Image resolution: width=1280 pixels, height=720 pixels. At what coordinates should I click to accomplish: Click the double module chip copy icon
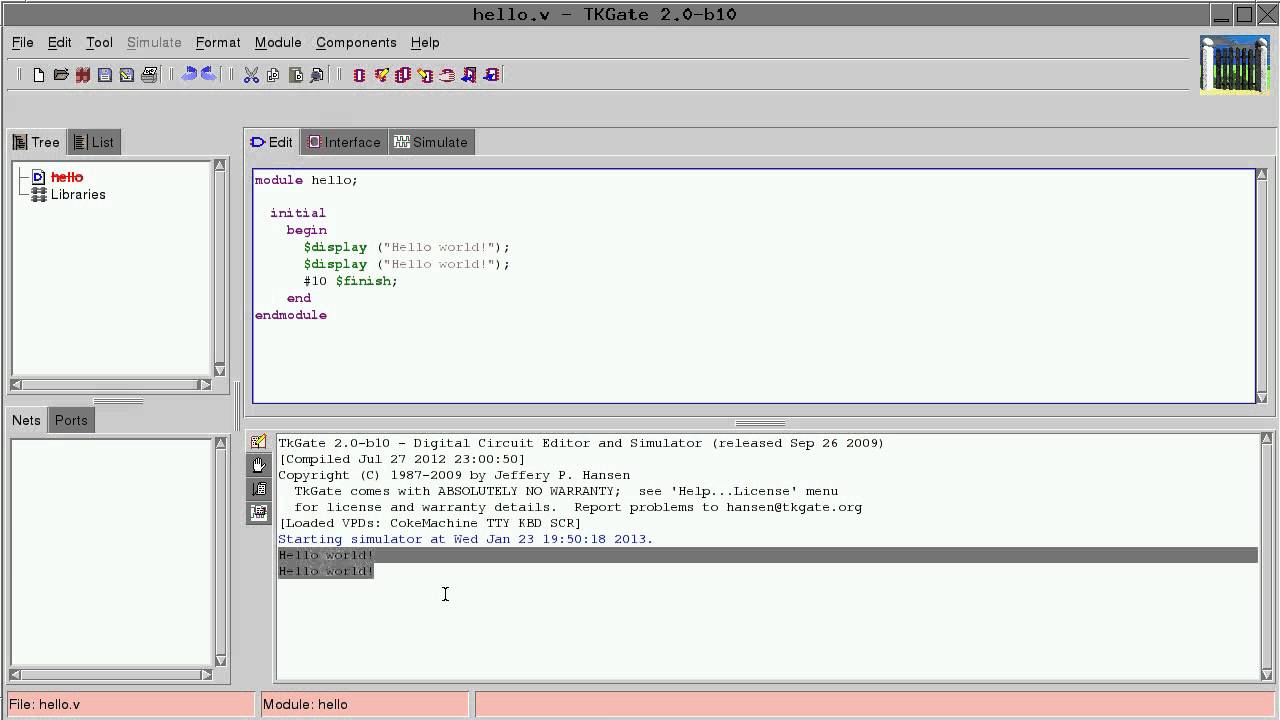pyautogui.click(x=403, y=75)
